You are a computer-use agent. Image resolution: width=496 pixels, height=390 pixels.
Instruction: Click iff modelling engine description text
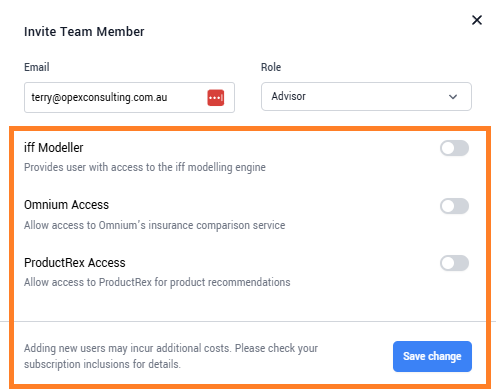coord(145,167)
